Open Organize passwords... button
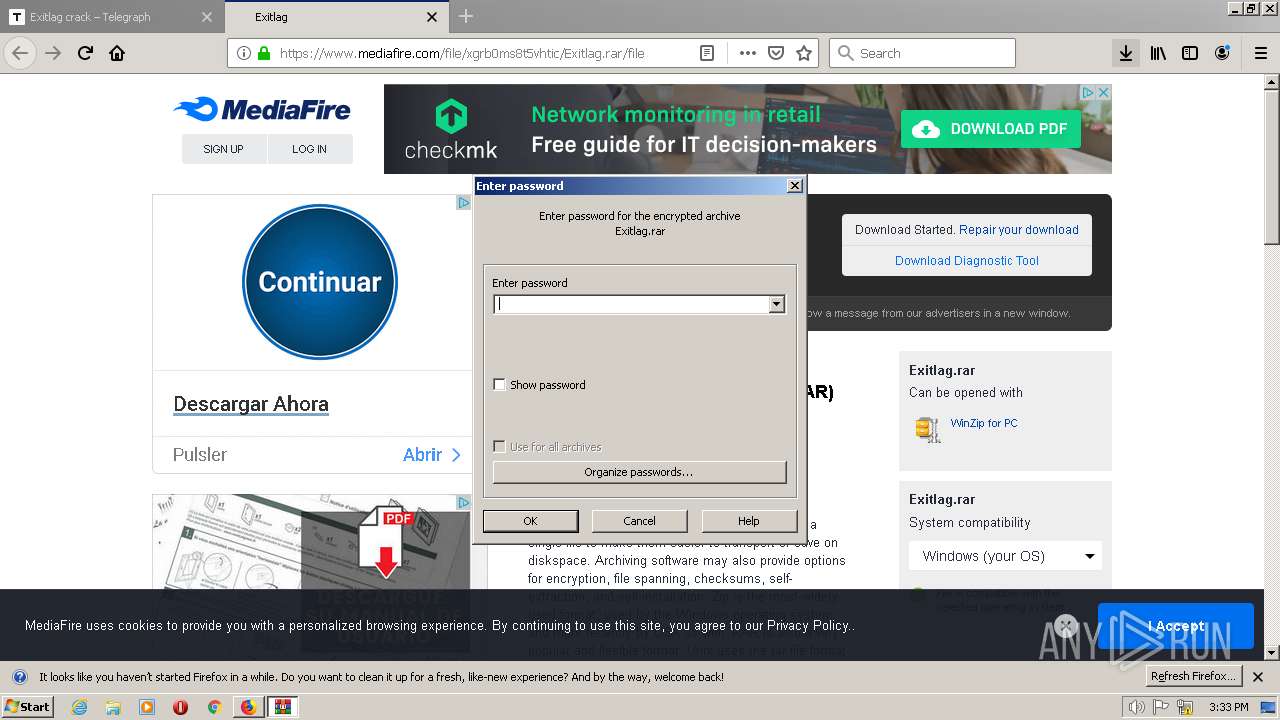The image size is (1280, 720). click(639, 471)
